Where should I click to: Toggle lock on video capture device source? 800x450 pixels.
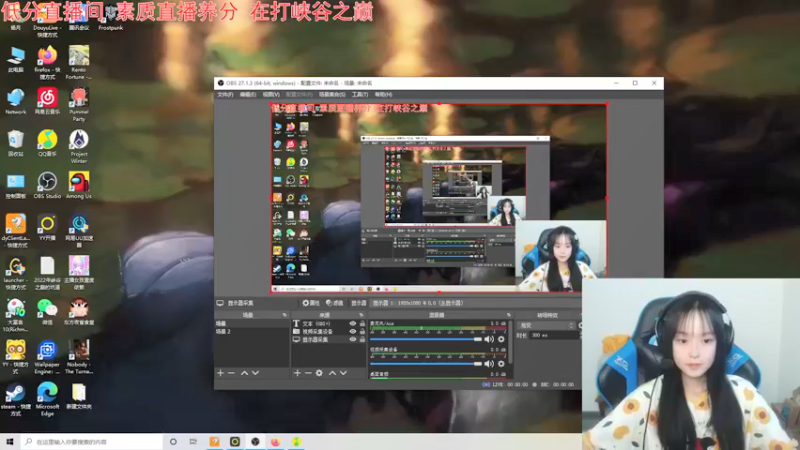click(x=362, y=332)
